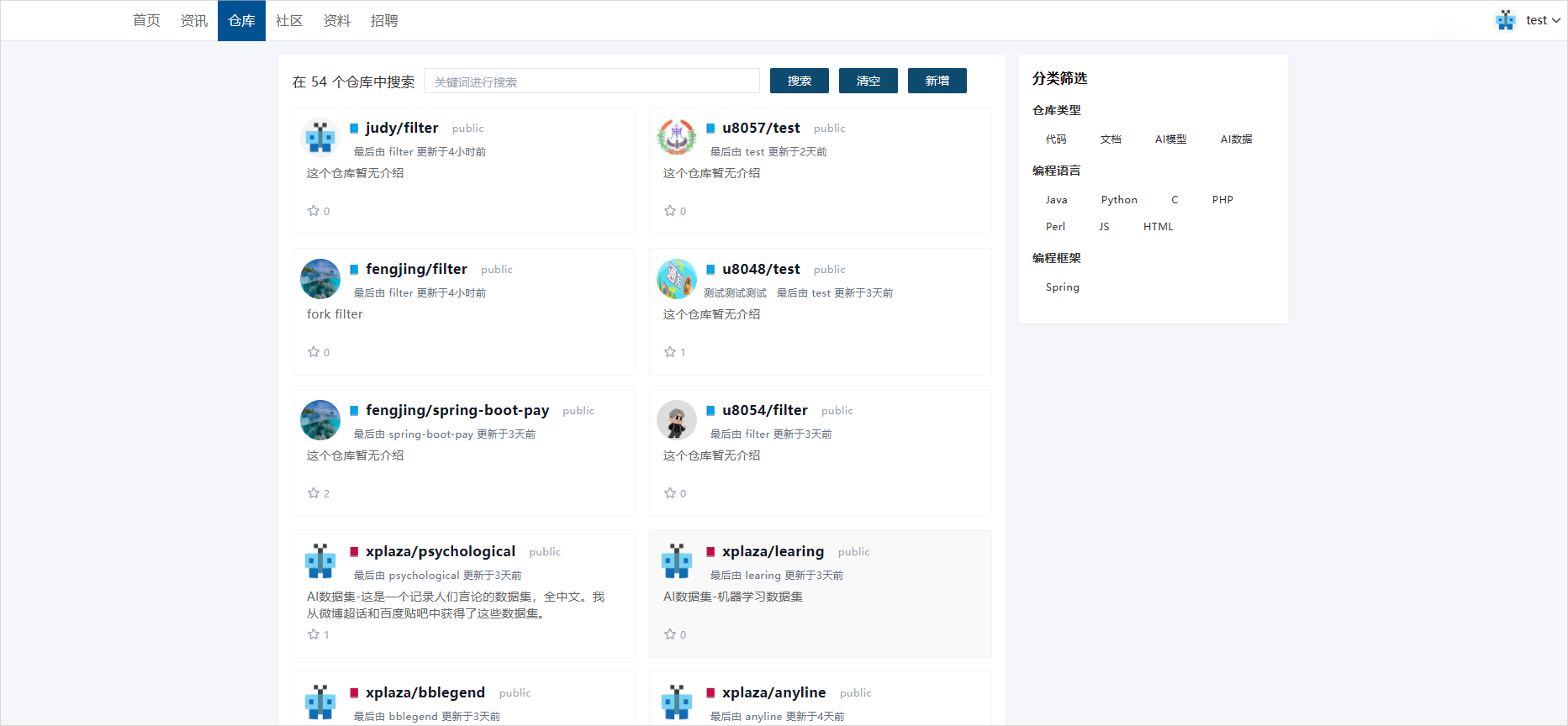Filter repositories by Java language
This screenshot has height=726, width=1568.
1056,200
